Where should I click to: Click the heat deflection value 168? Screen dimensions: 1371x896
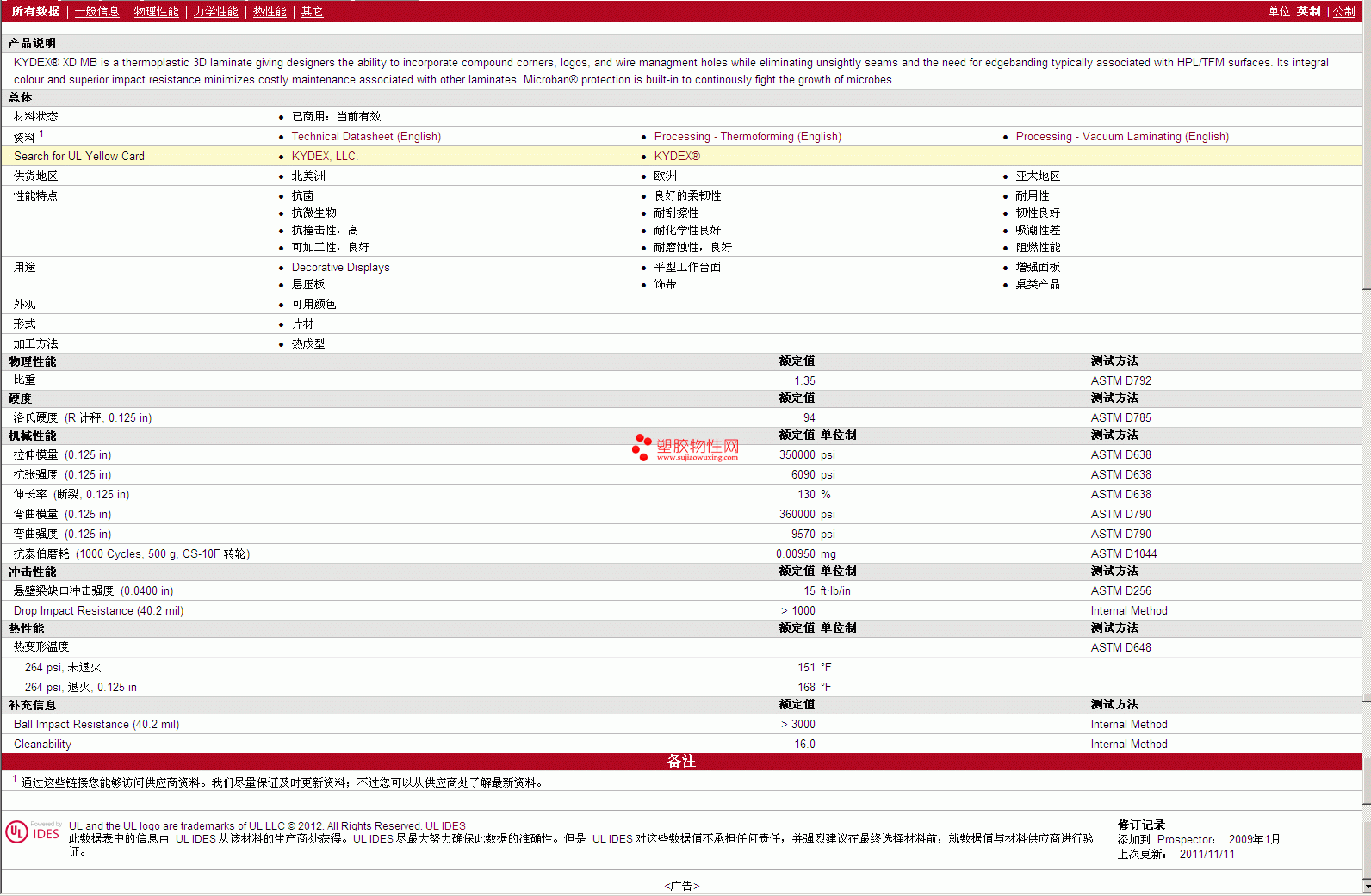(806, 688)
